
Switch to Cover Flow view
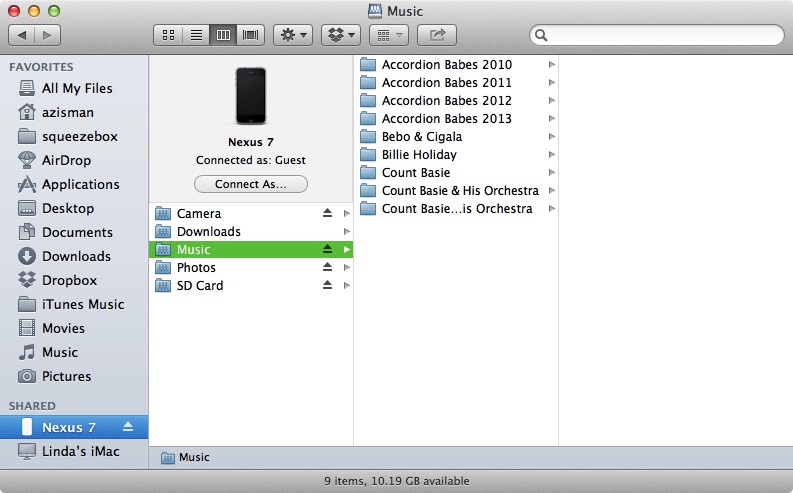pyautogui.click(x=250, y=35)
